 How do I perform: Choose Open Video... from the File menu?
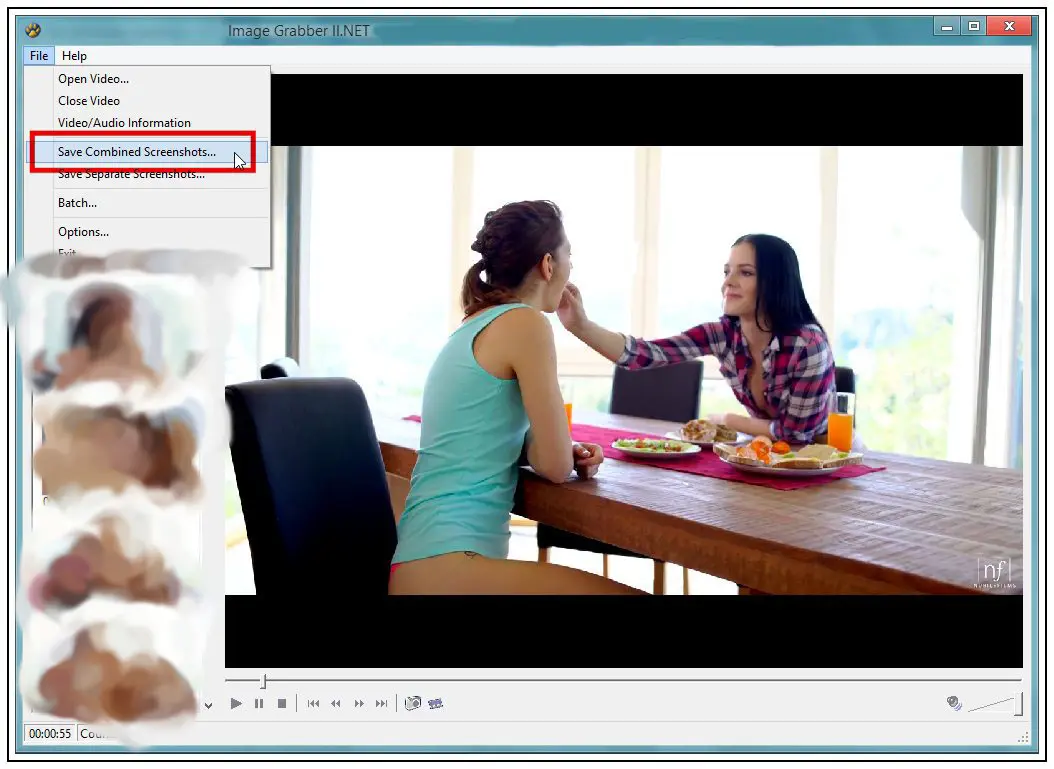(93, 79)
